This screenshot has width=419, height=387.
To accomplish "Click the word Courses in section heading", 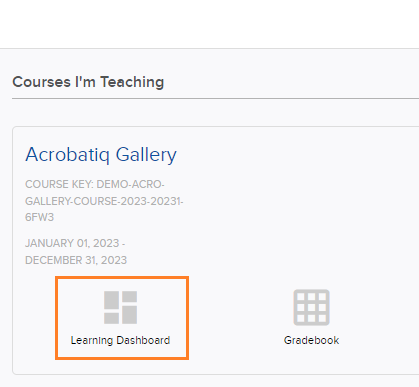I will [x=42, y=82].
